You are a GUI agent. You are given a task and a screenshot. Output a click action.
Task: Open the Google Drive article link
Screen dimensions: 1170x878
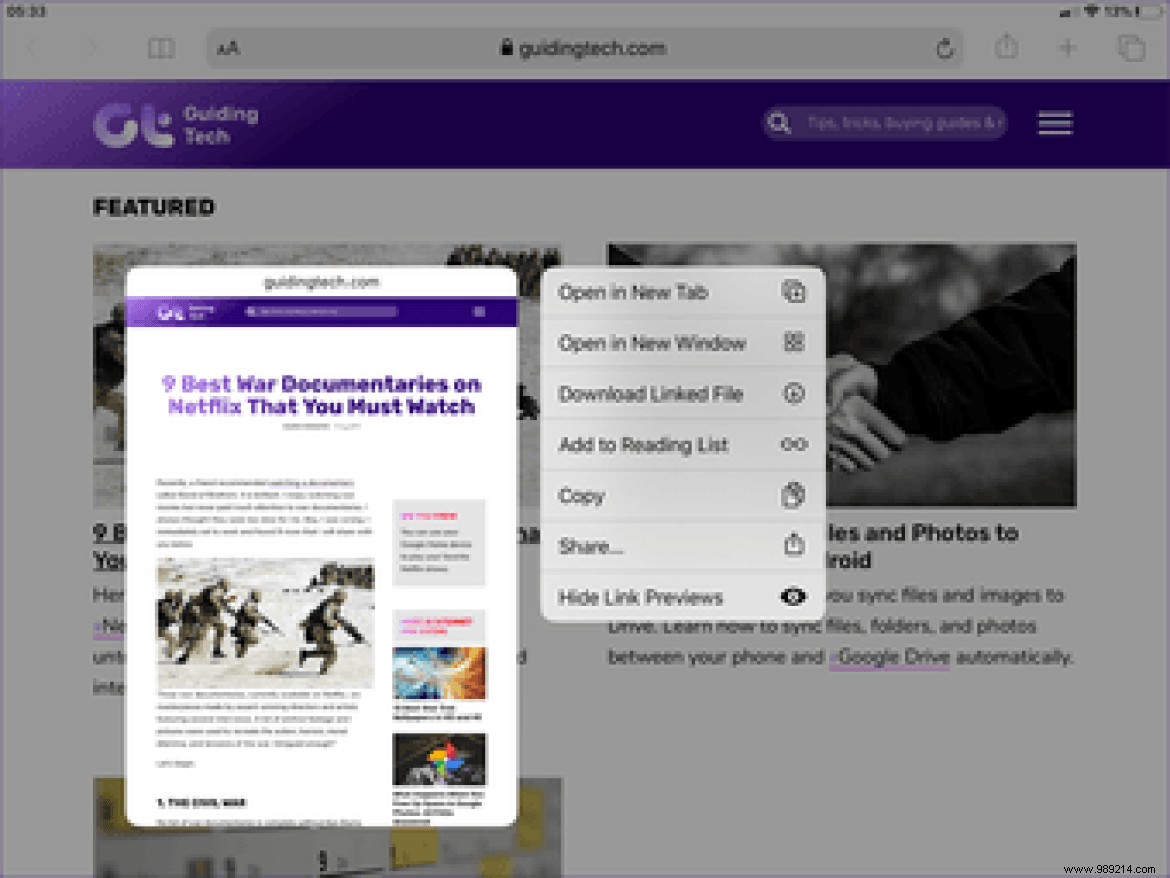[x=889, y=657]
